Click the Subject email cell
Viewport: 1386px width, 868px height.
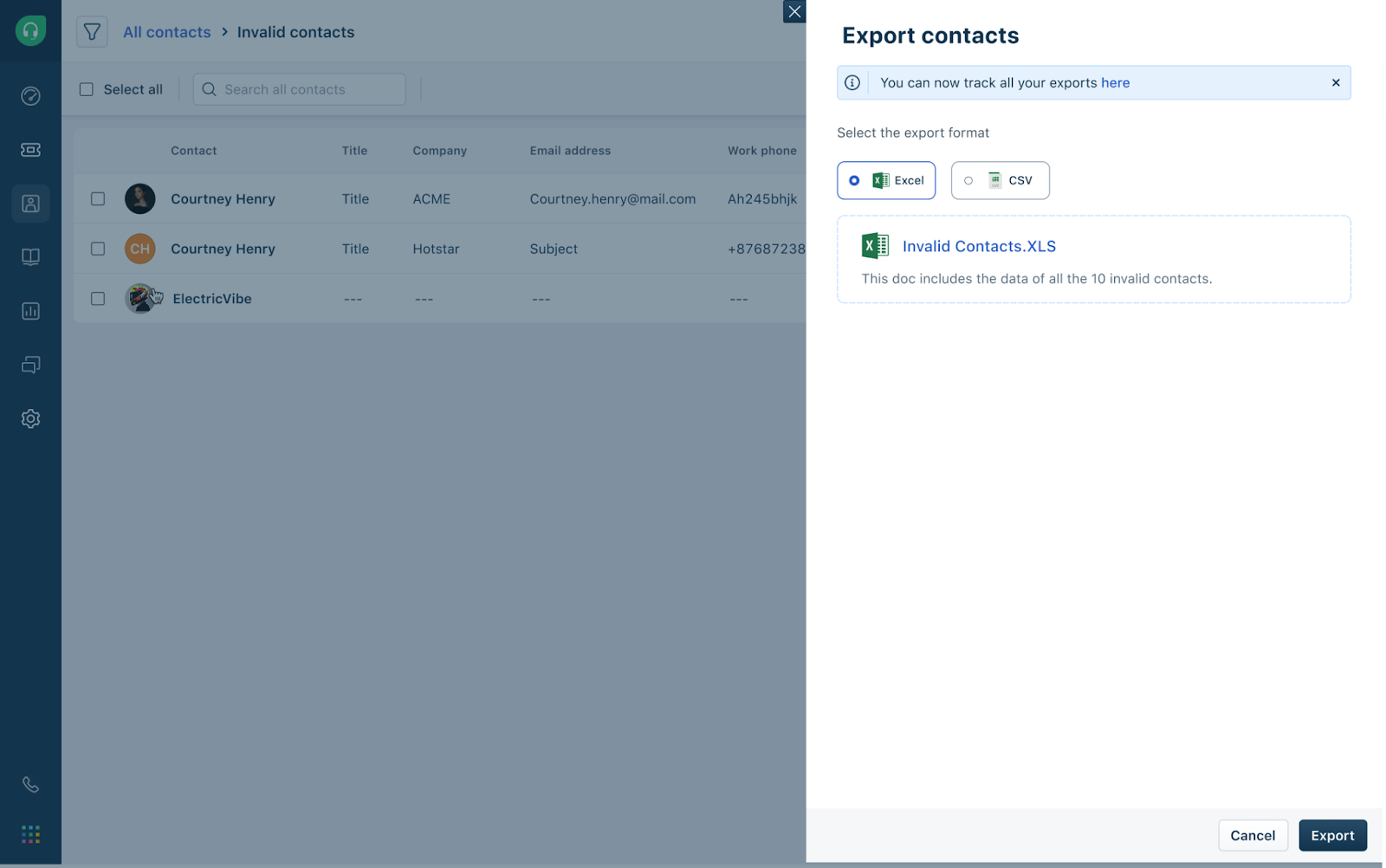(x=554, y=249)
